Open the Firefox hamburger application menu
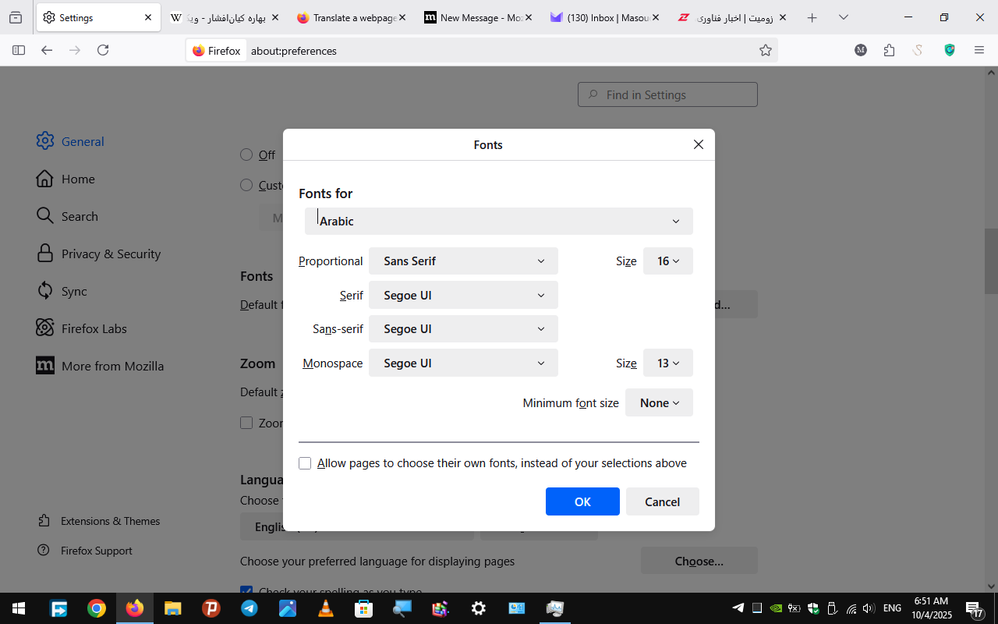 click(978, 50)
